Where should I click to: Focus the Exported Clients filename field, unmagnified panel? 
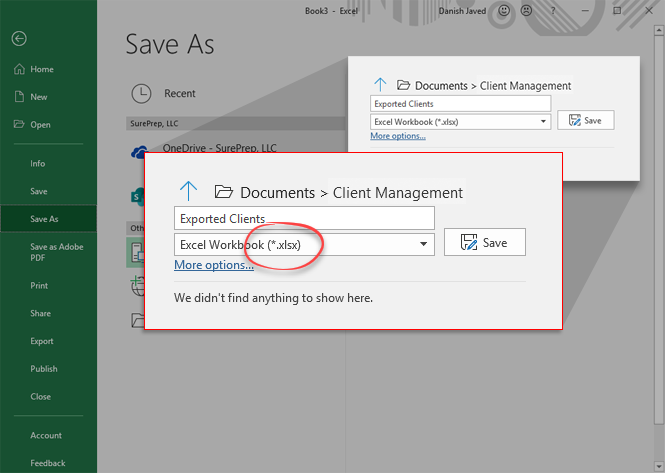(x=461, y=104)
